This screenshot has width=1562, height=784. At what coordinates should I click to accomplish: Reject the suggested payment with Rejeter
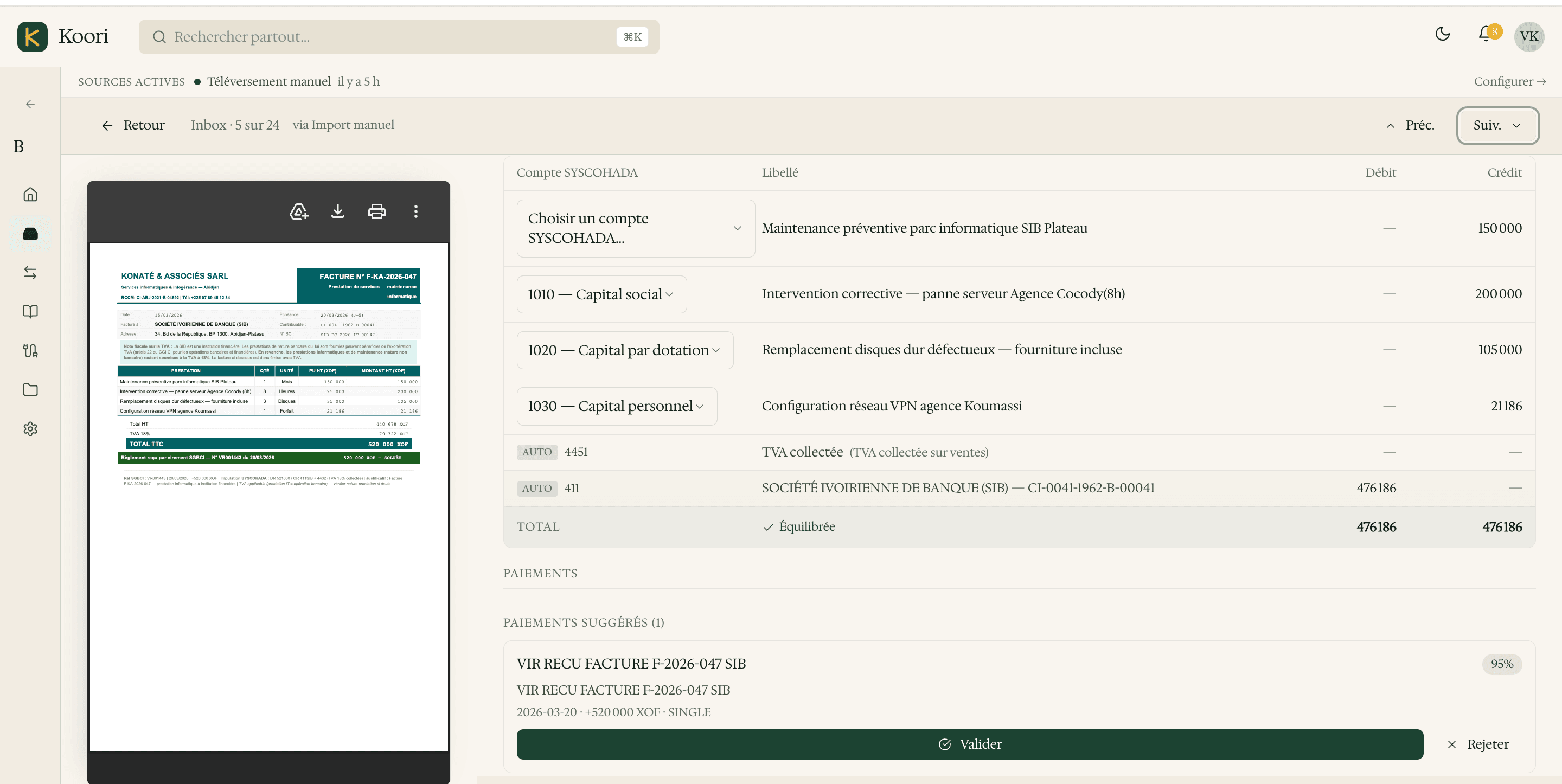tap(1478, 744)
